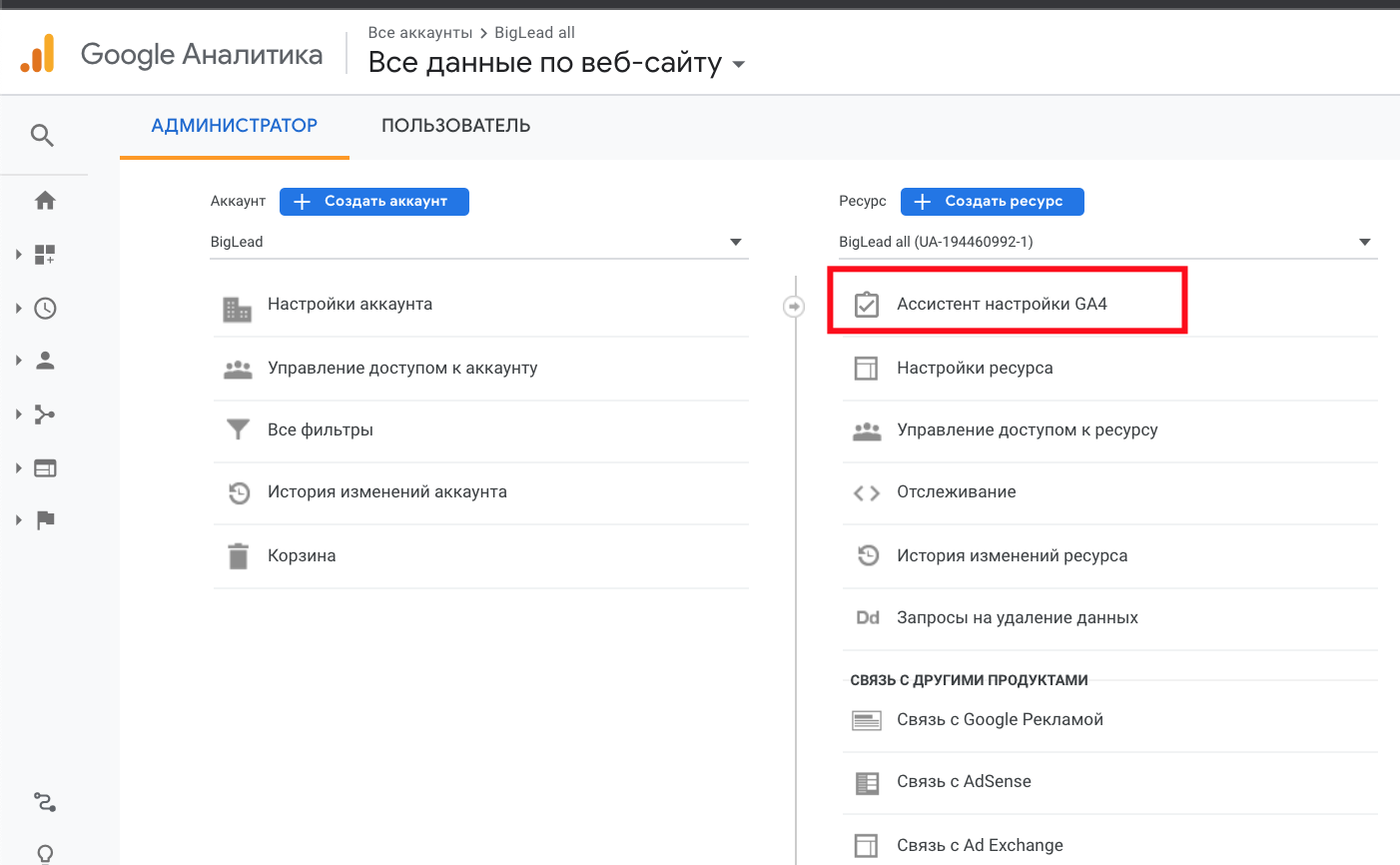1400x865 pixels.
Task: Expand the Acquisition section arrow in sidebar
Action: coord(18,414)
